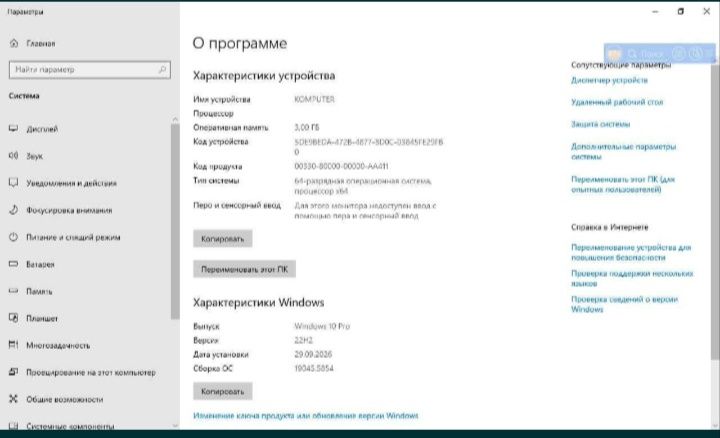The image size is (720, 438).
Task: Open Общие возможности icon
Action: coord(13,399)
